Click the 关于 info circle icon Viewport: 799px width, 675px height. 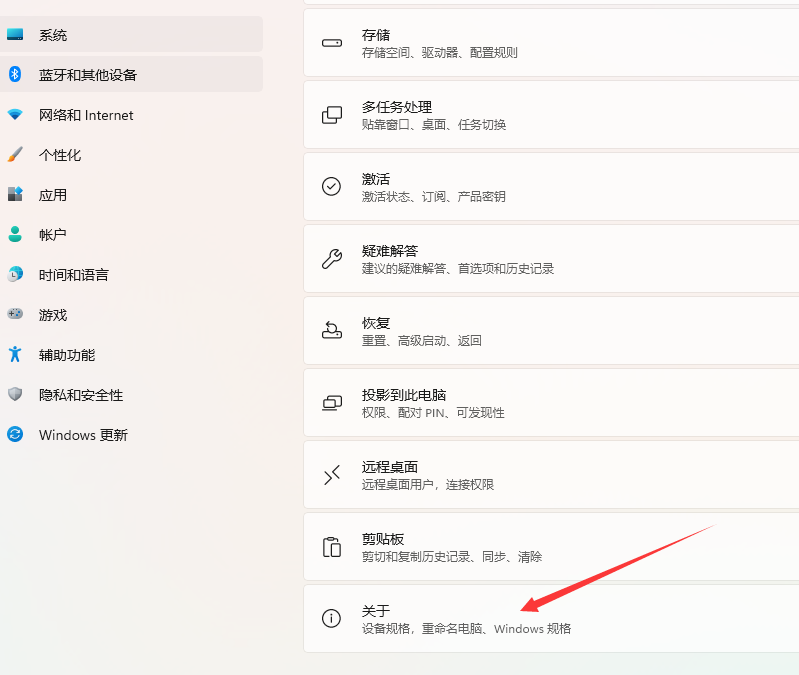(331, 618)
